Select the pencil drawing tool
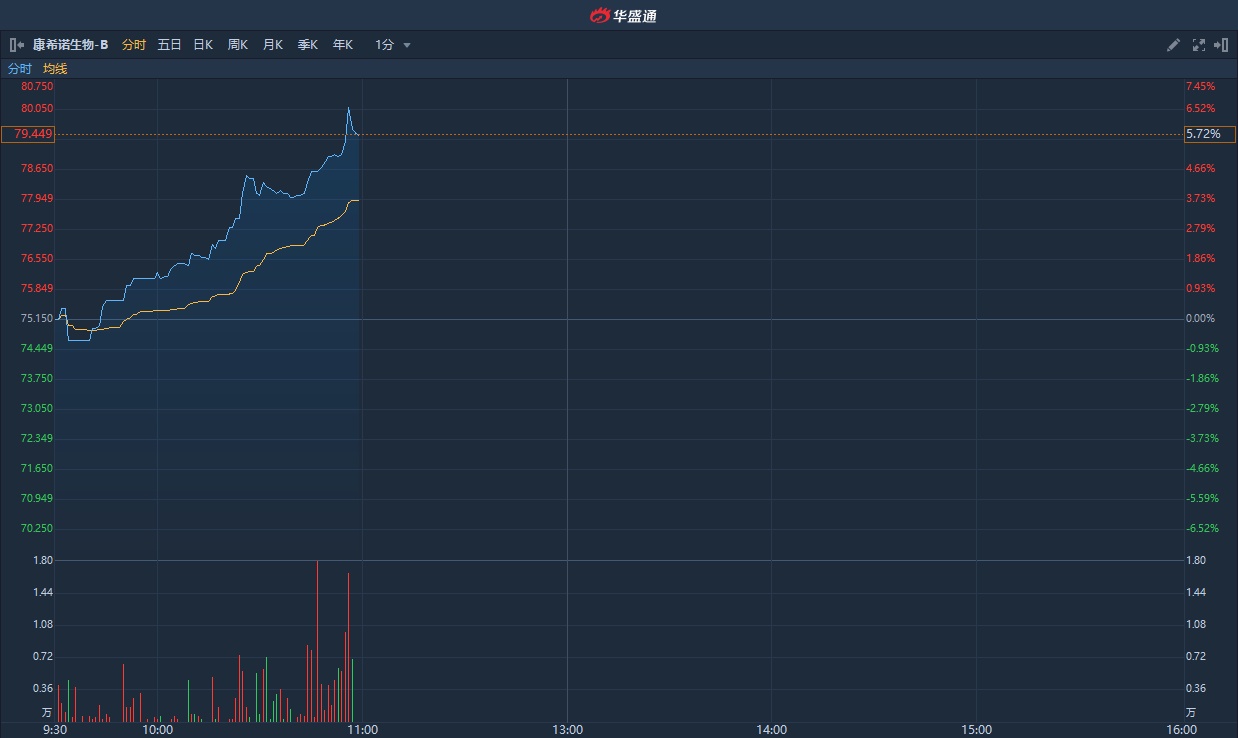 coord(1174,45)
